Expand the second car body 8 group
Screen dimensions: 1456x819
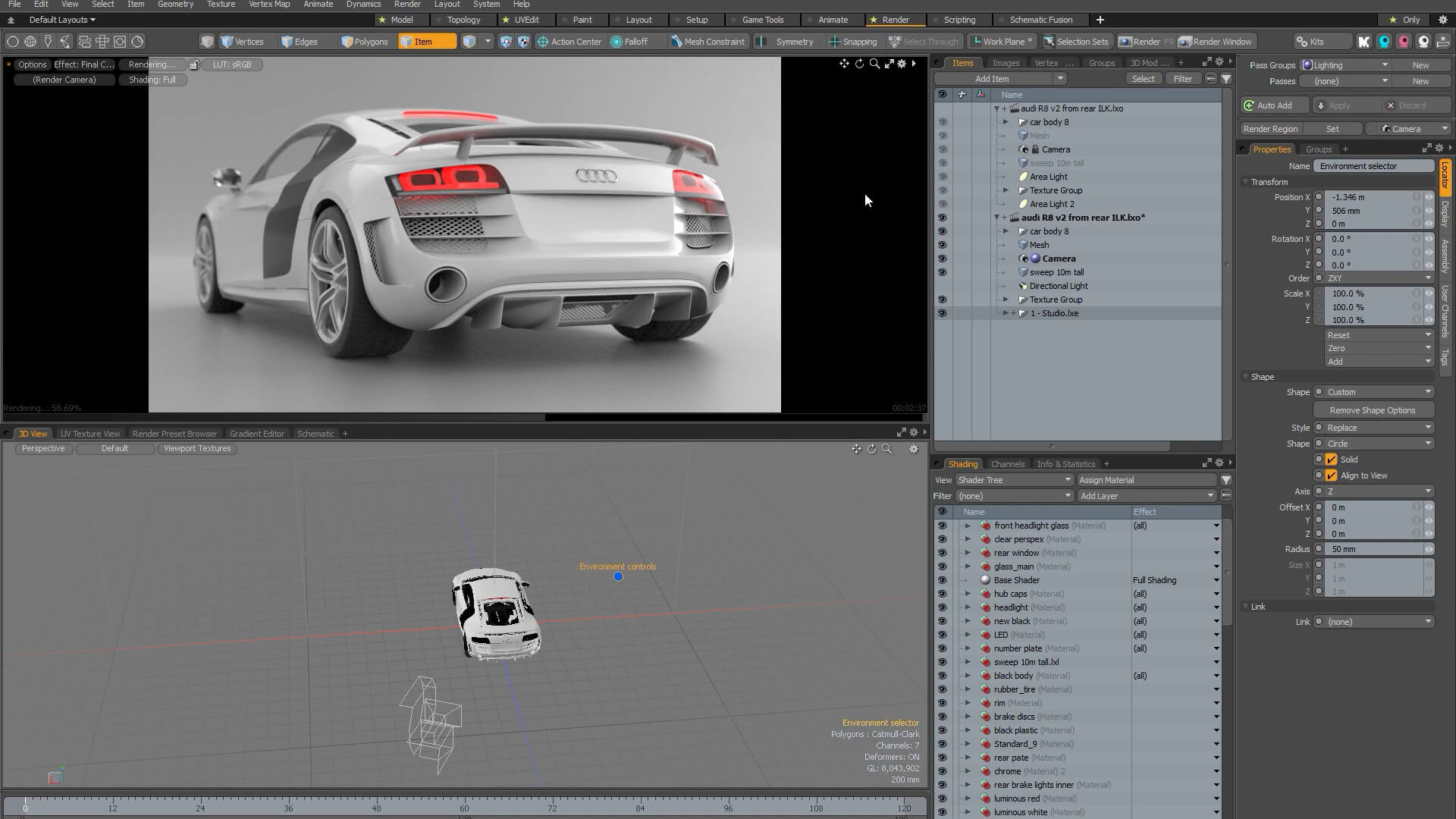(1006, 231)
